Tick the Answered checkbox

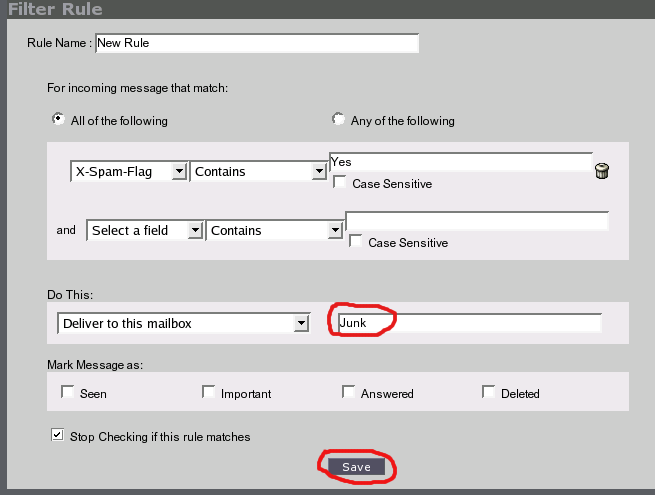pos(348,392)
